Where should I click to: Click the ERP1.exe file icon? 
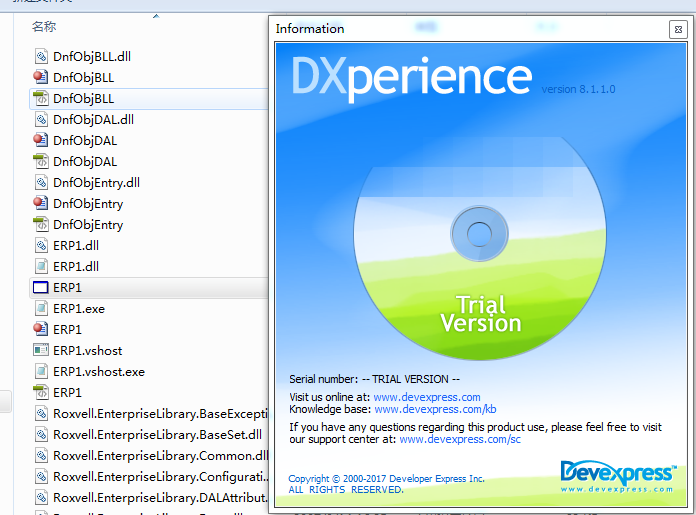(x=41, y=308)
